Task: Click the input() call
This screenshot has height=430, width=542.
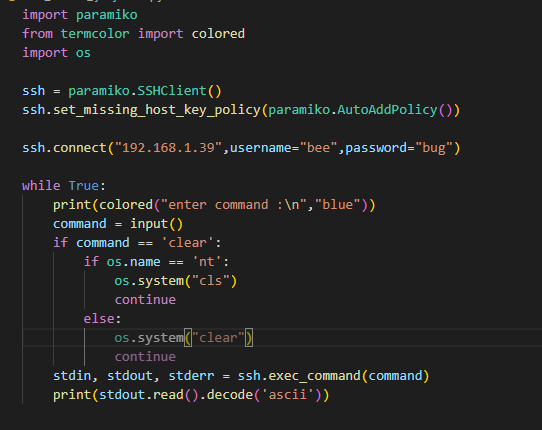Action: tap(156, 224)
